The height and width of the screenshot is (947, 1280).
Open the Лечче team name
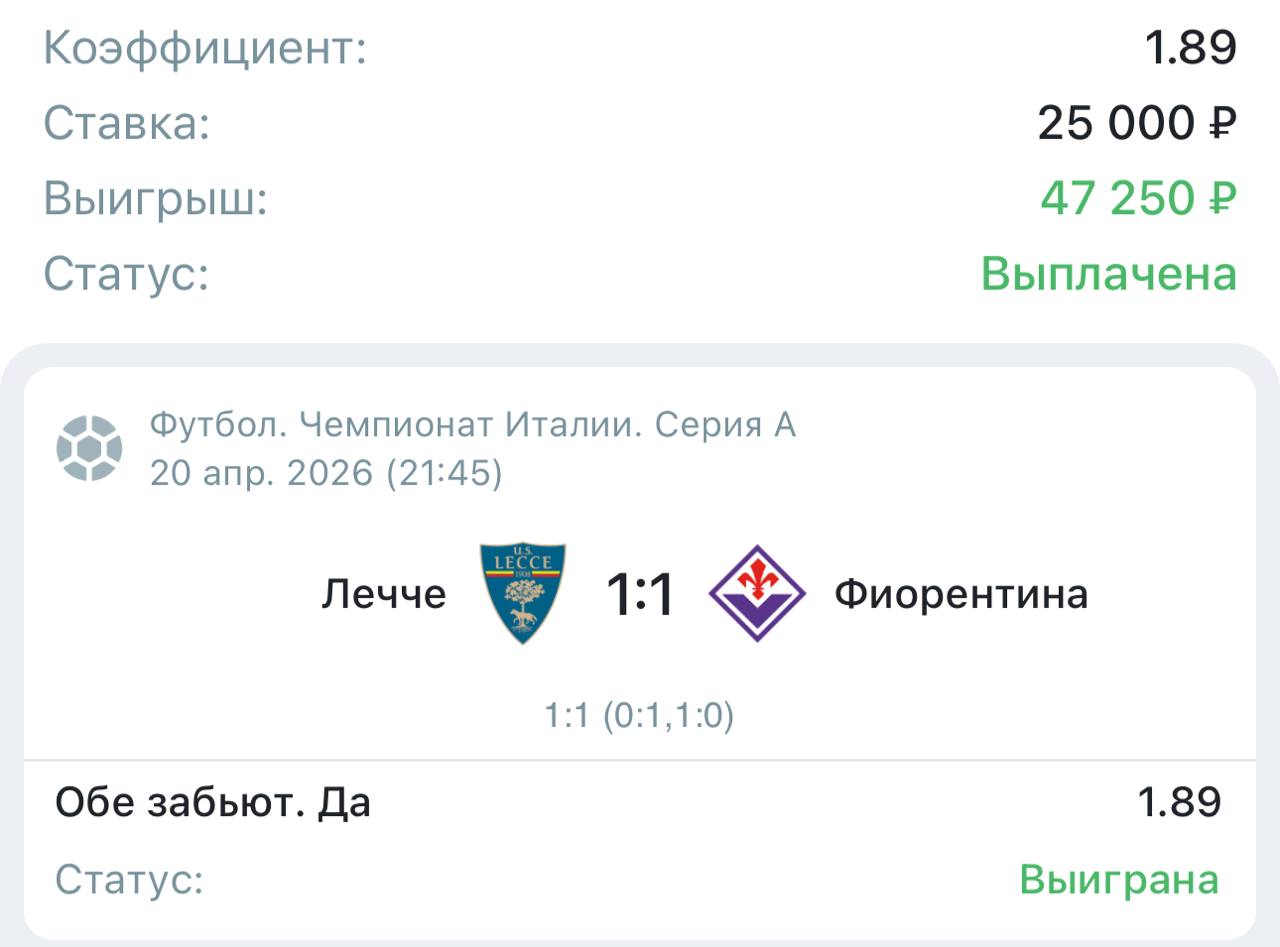[x=384, y=594]
